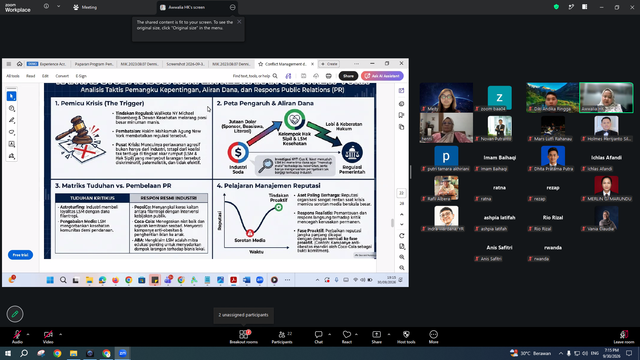Screen dimensions: 640x360
Task: Click the 2 unassigned participants tooltip
Action: (x=243, y=315)
